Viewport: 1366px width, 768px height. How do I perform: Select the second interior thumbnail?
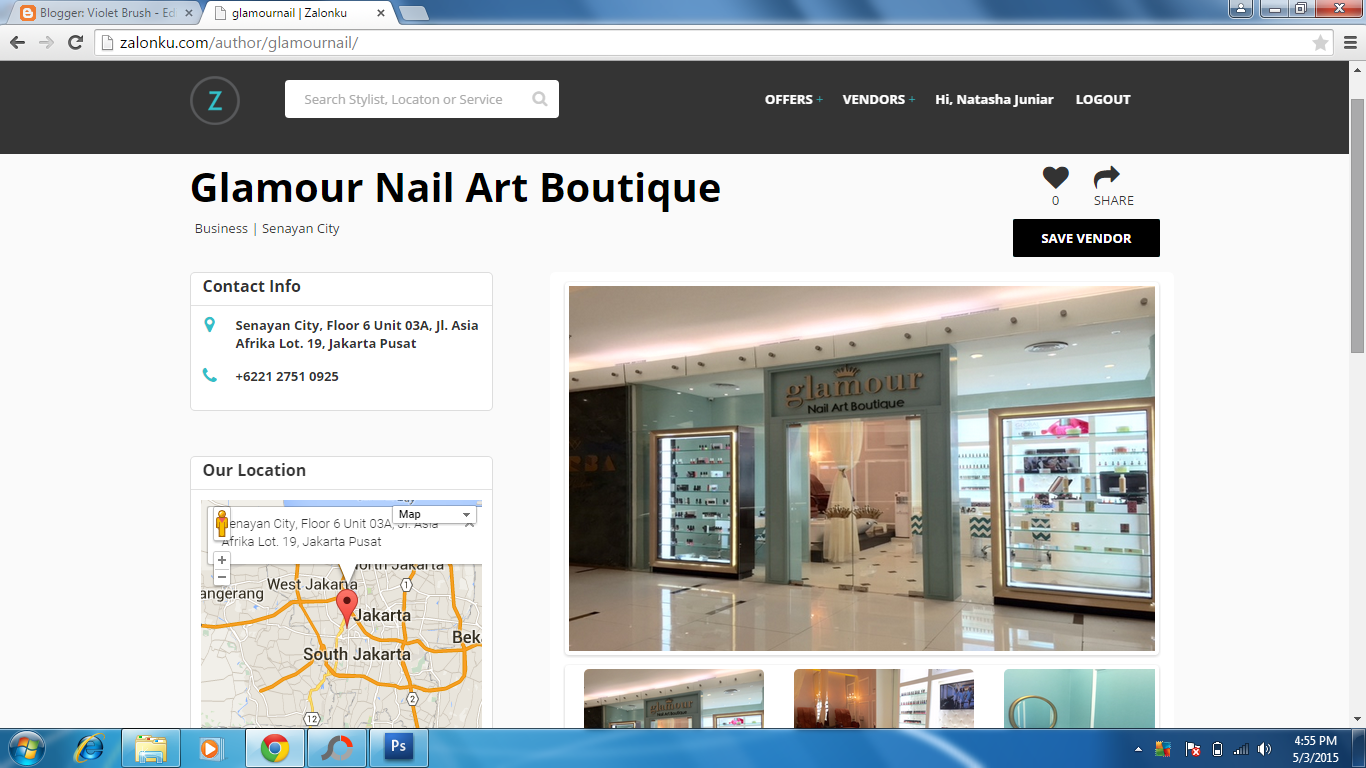point(884,698)
